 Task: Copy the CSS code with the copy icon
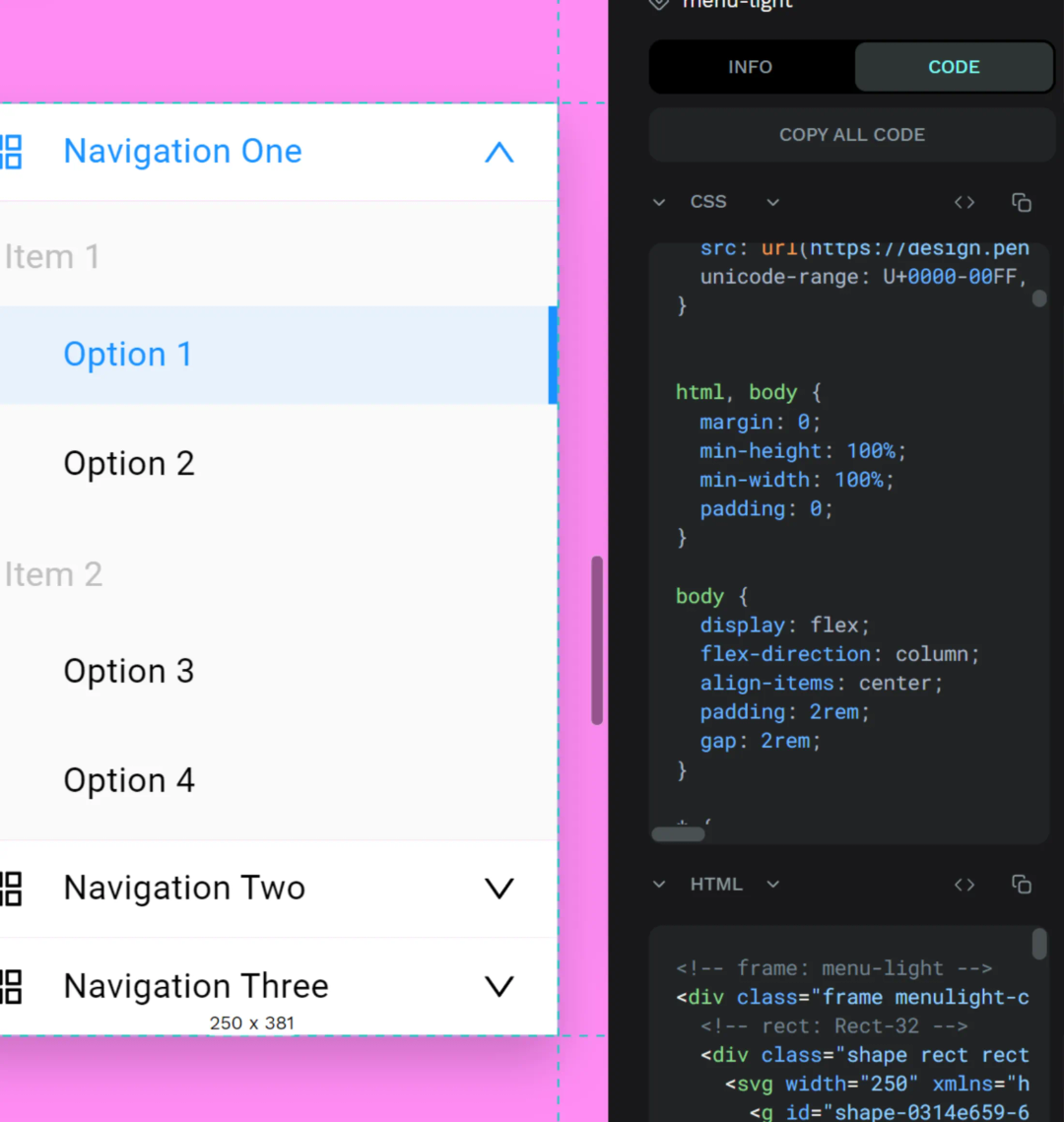(x=1021, y=202)
